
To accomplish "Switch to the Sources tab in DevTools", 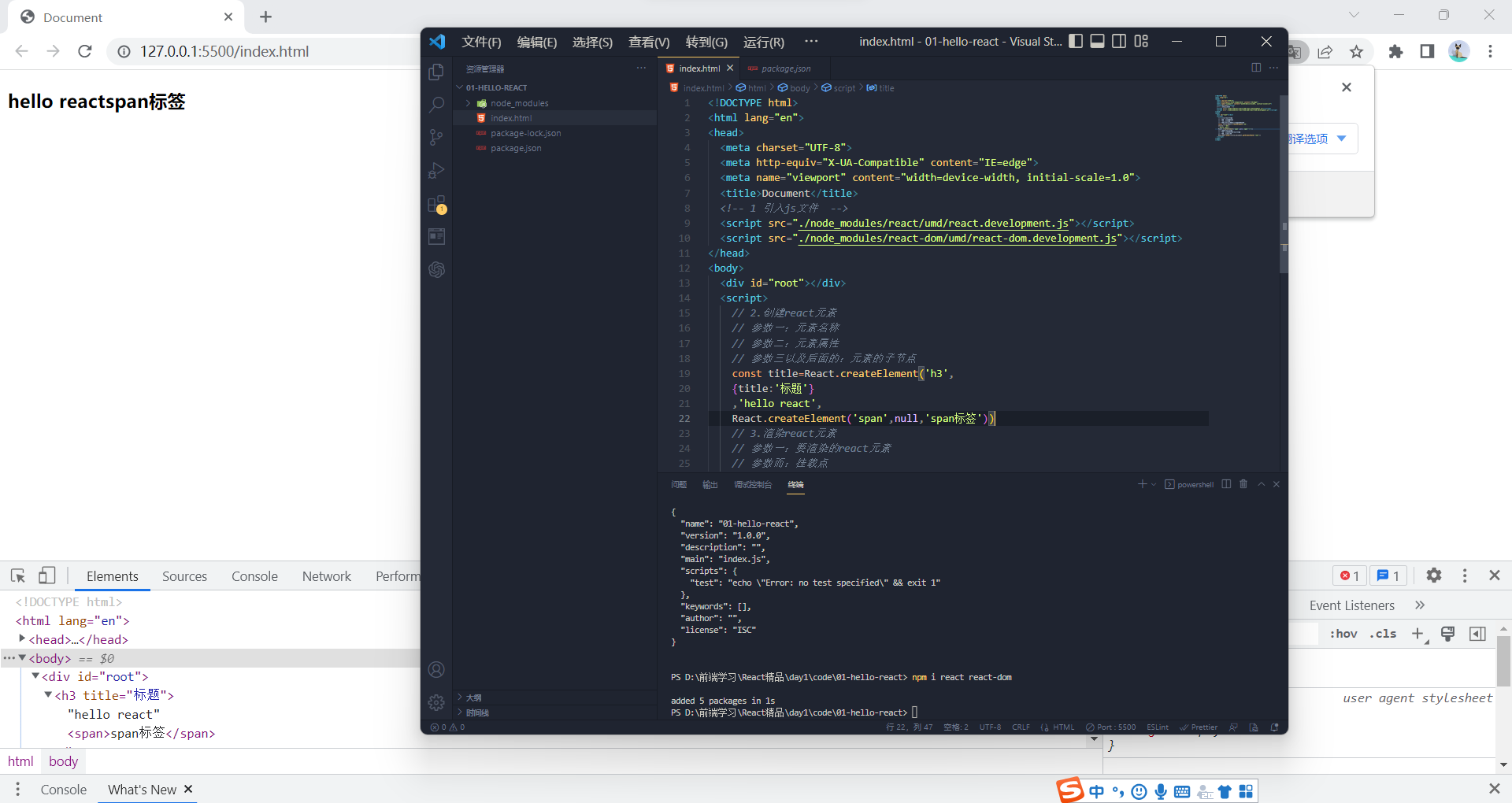I will (x=184, y=575).
